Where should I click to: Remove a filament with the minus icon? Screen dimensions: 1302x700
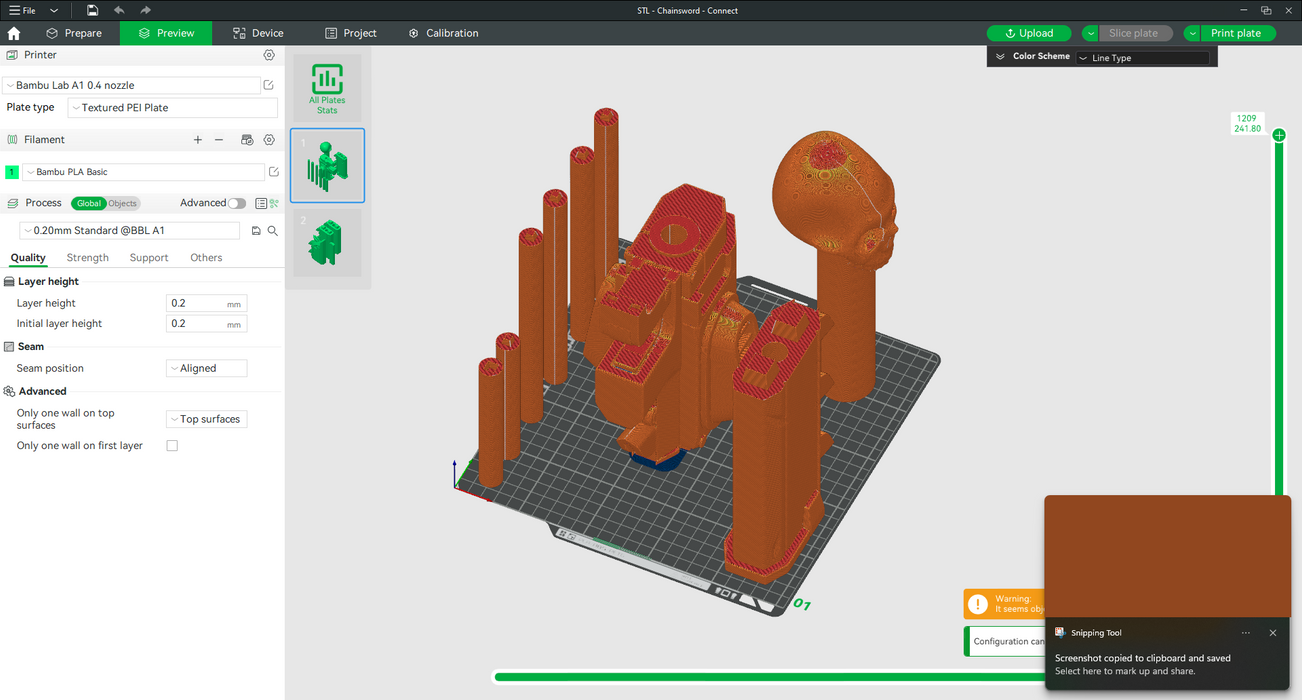coord(219,140)
